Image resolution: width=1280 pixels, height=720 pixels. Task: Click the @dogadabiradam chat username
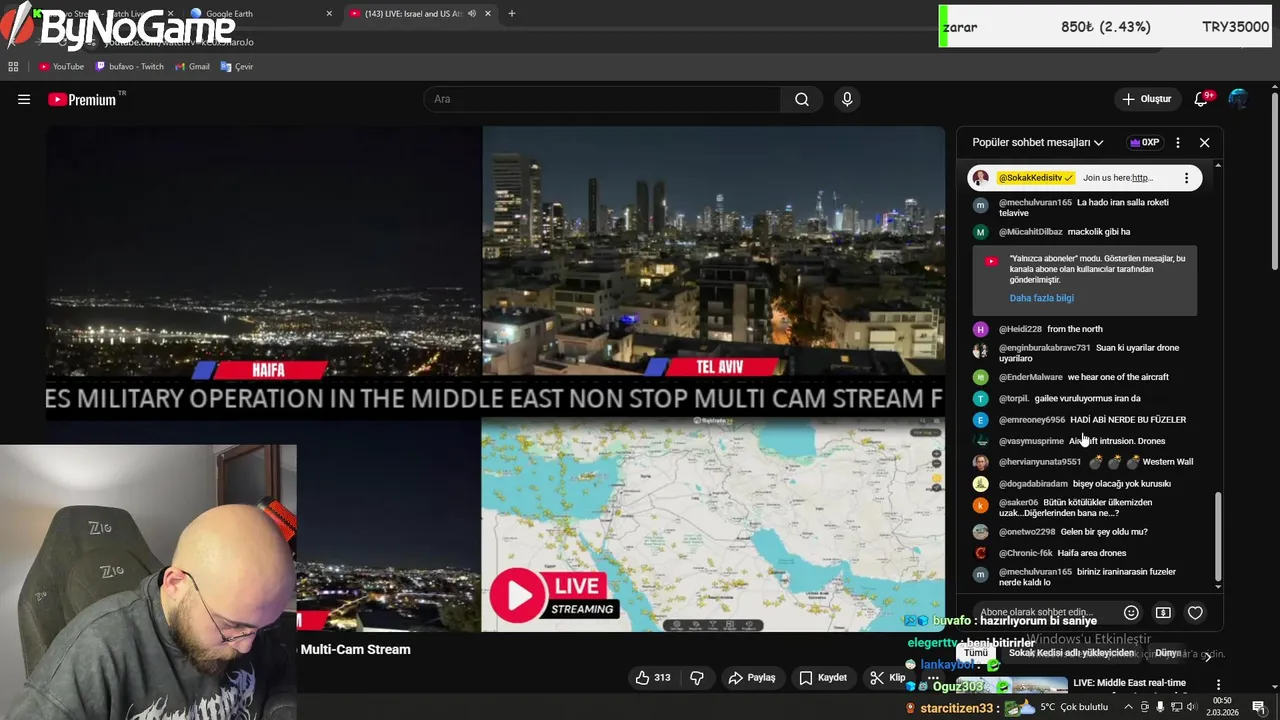(x=1033, y=484)
